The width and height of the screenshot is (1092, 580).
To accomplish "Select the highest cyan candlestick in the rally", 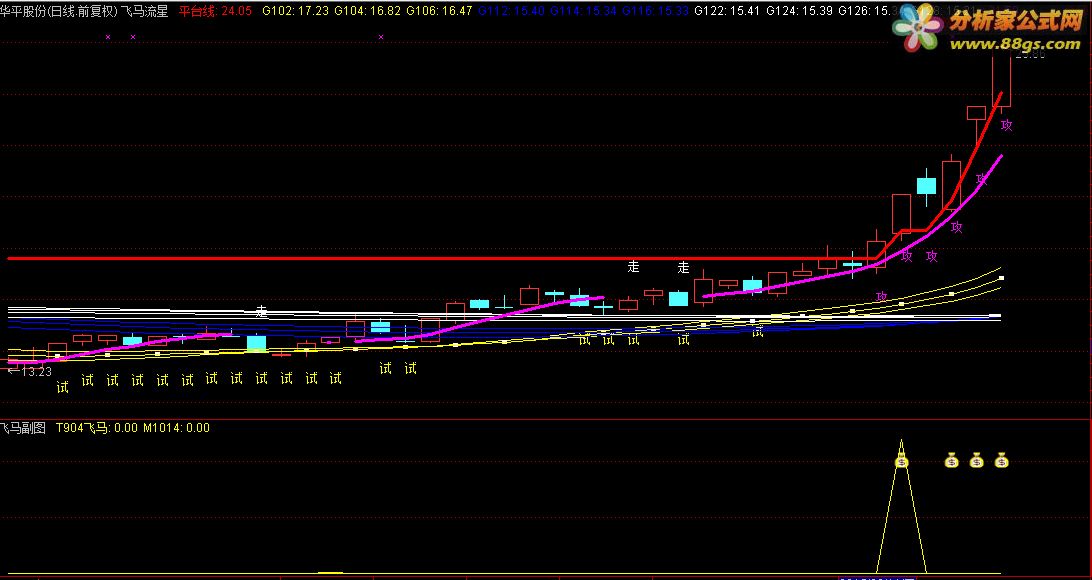I will (926, 185).
